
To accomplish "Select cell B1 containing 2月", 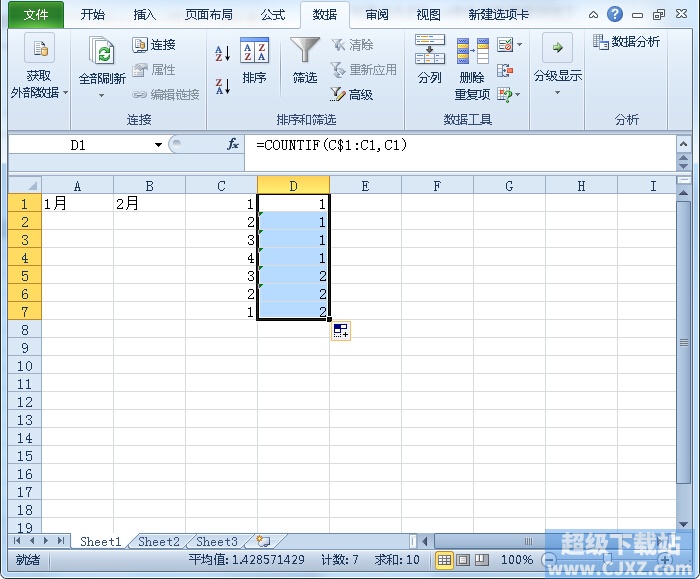I will tap(149, 204).
